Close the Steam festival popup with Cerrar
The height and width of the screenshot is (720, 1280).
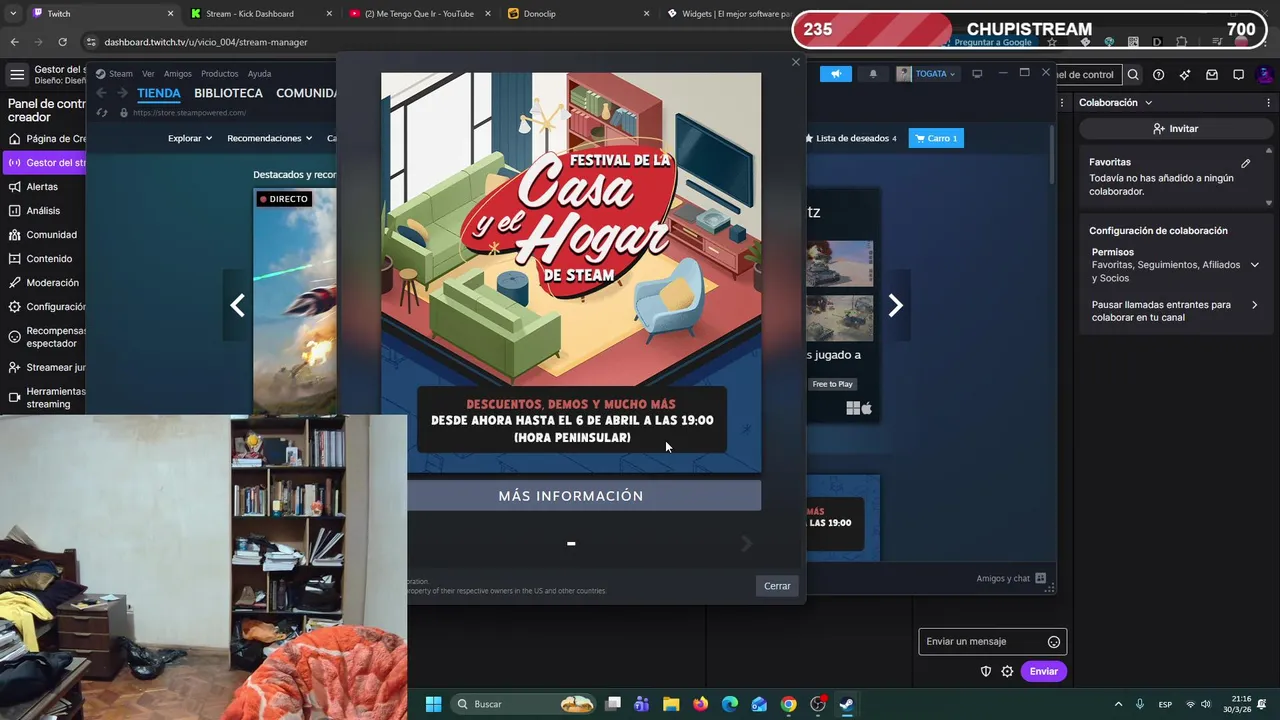coord(777,586)
